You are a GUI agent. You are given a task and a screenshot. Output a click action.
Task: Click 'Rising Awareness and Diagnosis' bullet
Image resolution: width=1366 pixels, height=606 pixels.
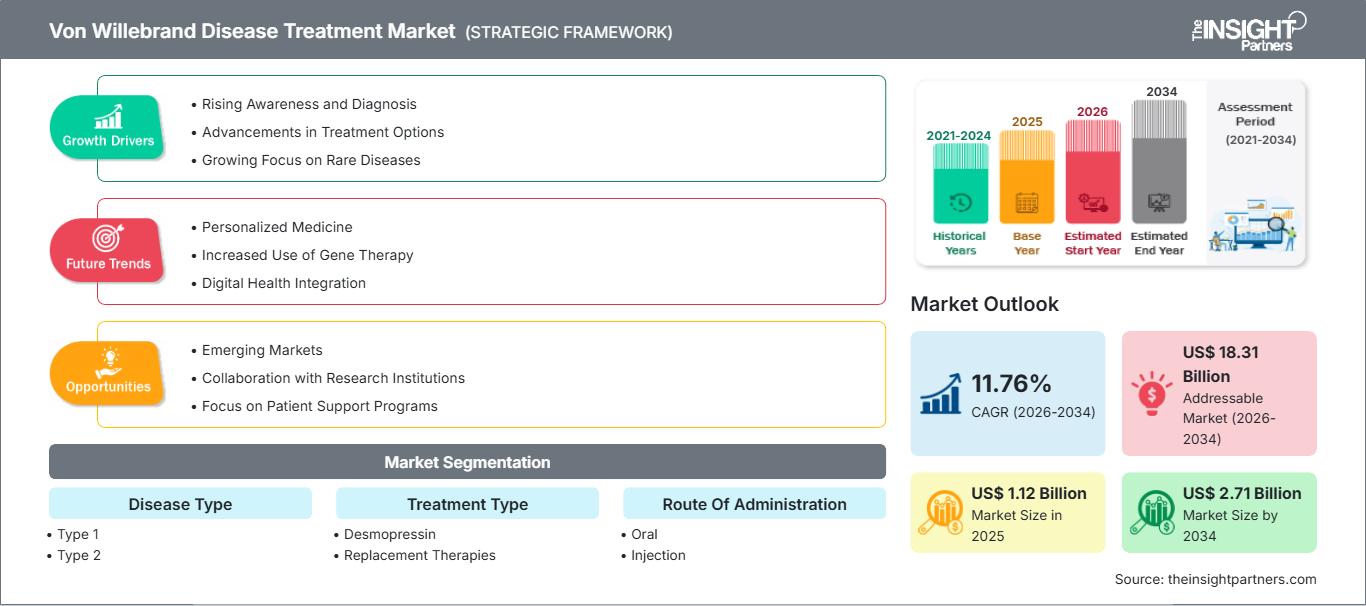coord(309,104)
